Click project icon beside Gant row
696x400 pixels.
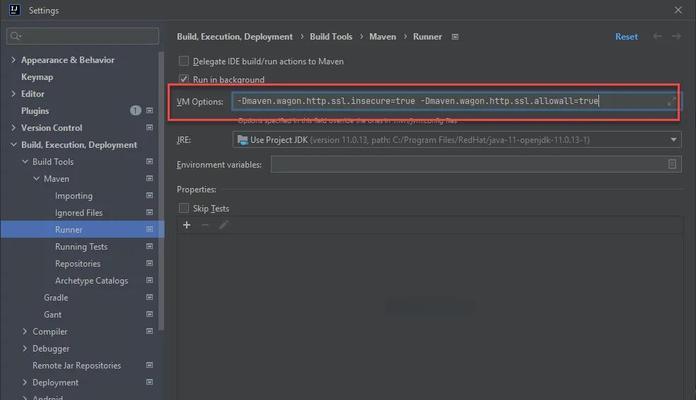[x=150, y=314]
